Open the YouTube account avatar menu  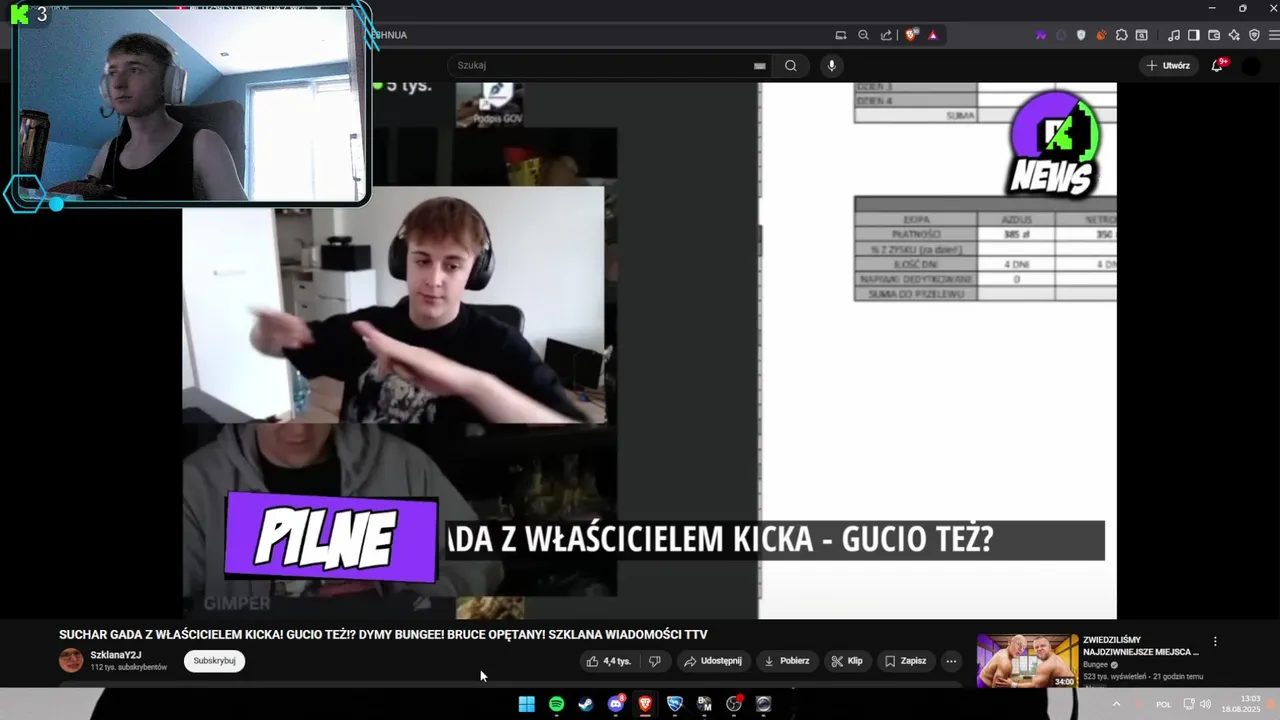[1251, 66]
